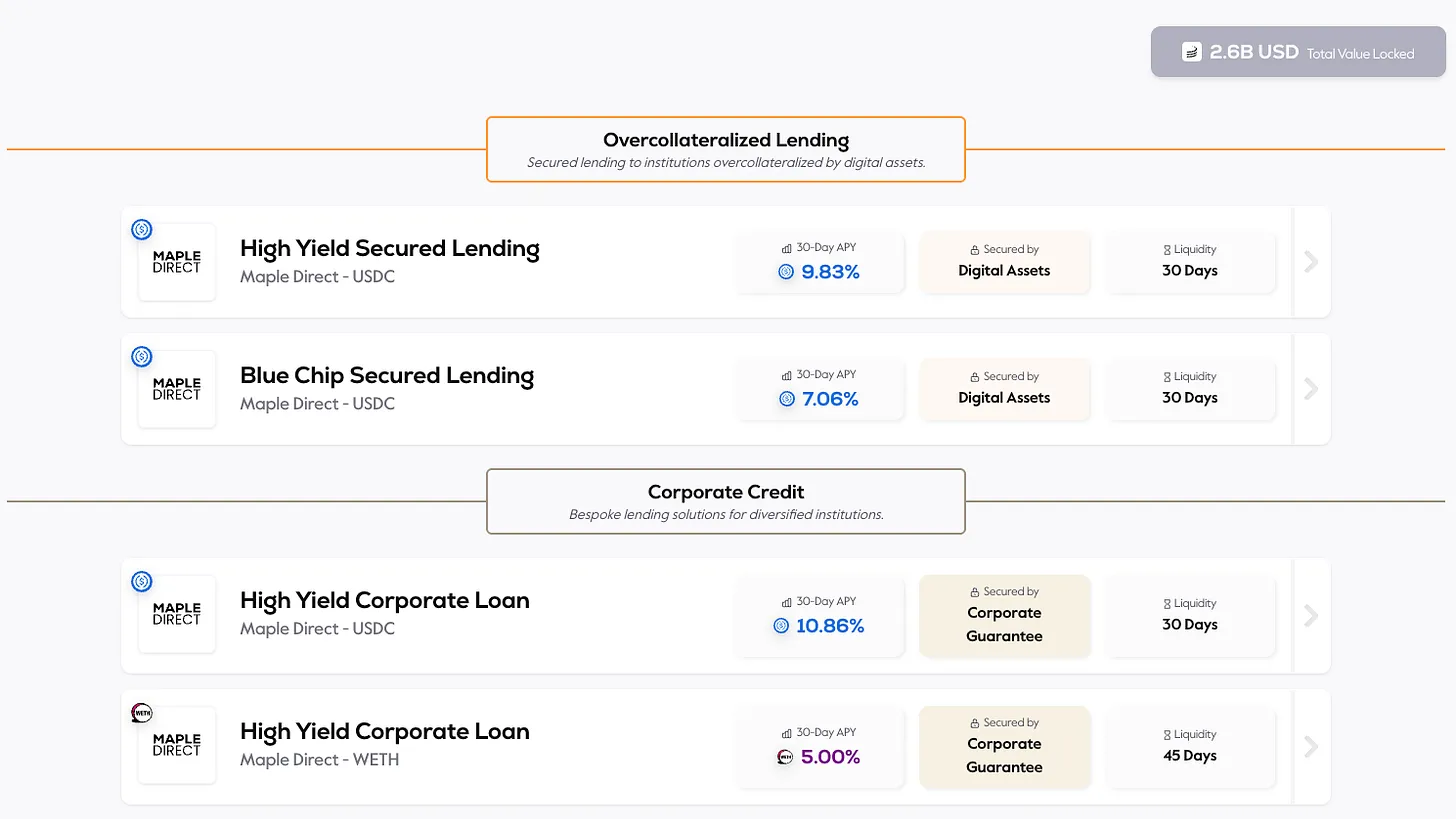
Task: Click the coins icon in the Total Value Locked badge
Action: point(1191,51)
